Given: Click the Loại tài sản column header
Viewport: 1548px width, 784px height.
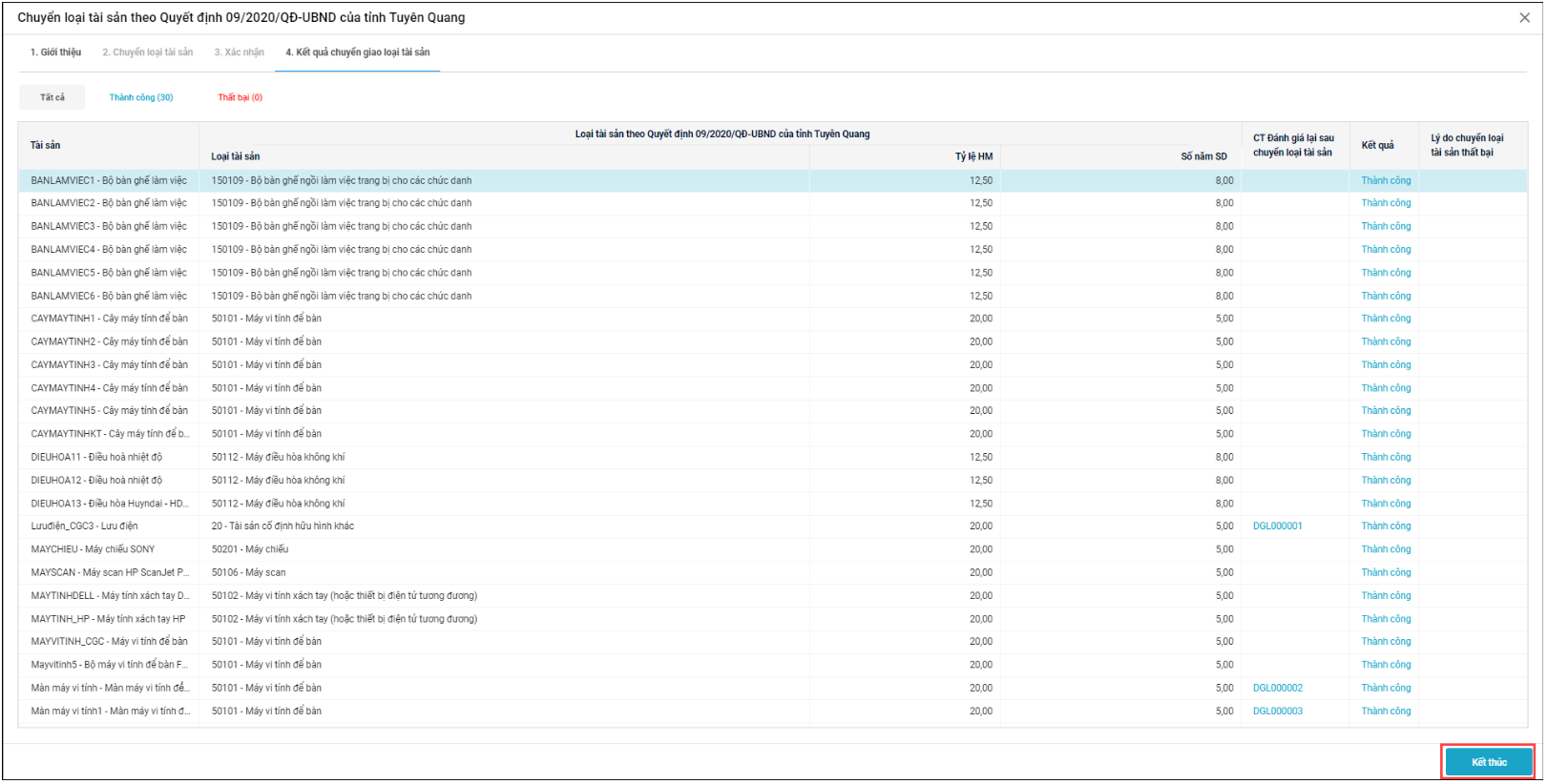Looking at the screenshot, I should 505,156.
